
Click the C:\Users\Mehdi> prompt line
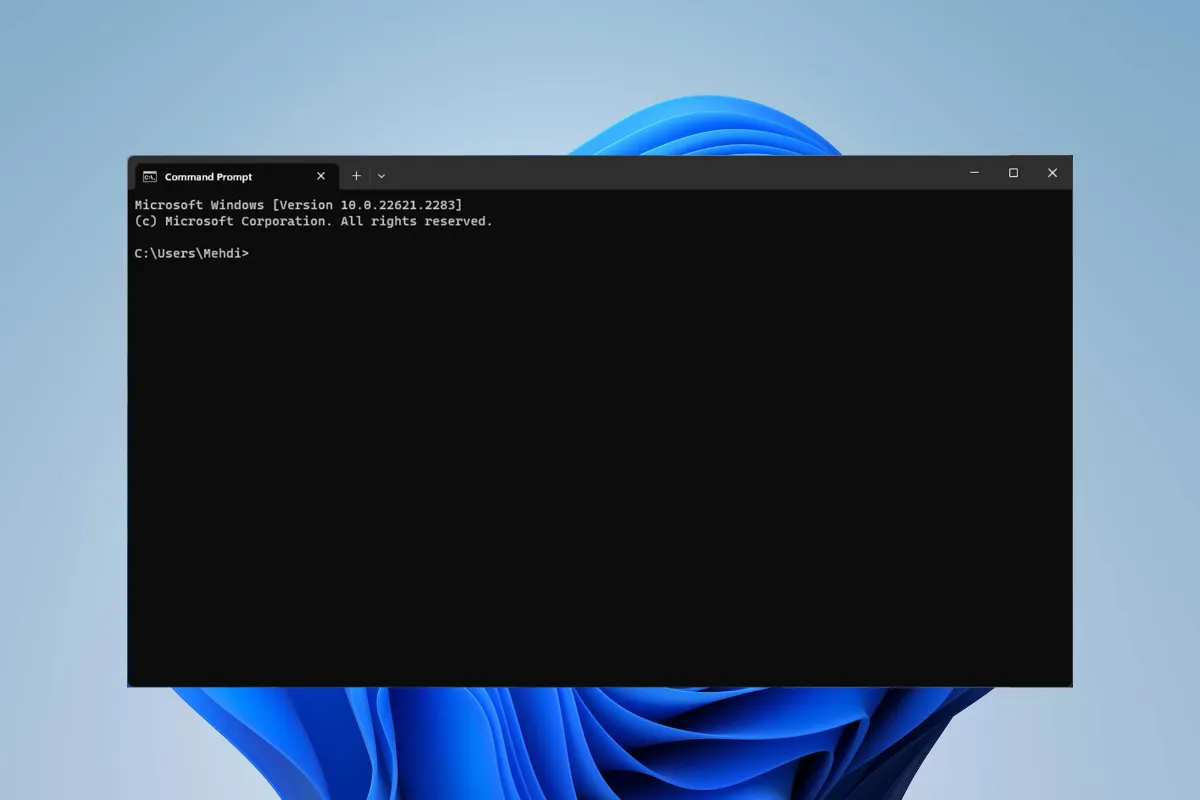click(x=191, y=254)
